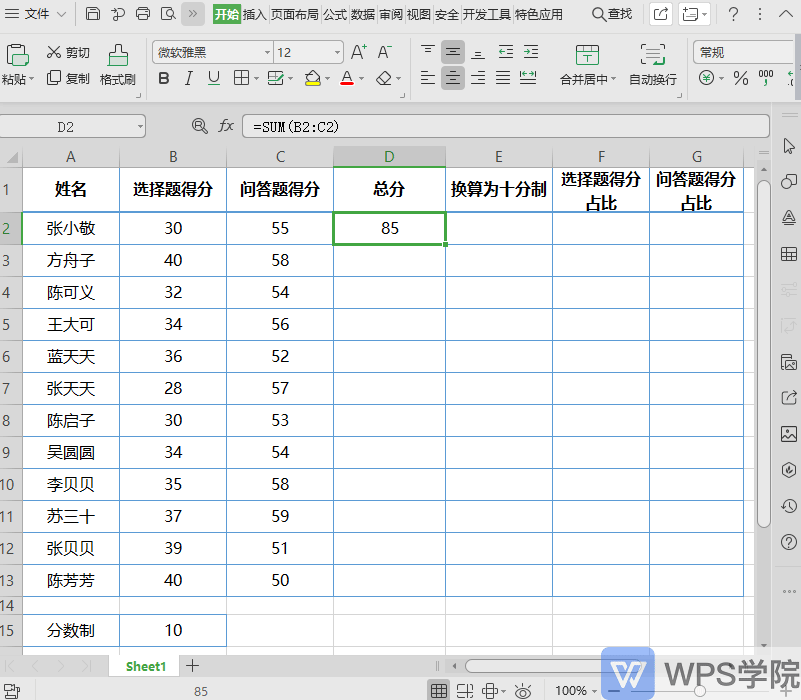Click the comma thousands separator style icon
This screenshot has width=801, height=700.
click(x=766, y=75)
